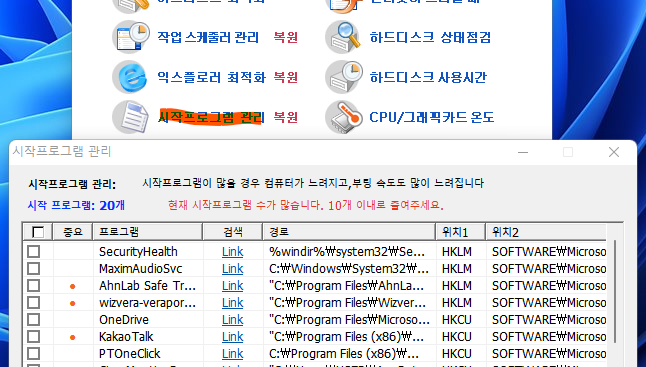Click the 위치1 column header
This screenshot has width=646, height=367.
point(461,232)
